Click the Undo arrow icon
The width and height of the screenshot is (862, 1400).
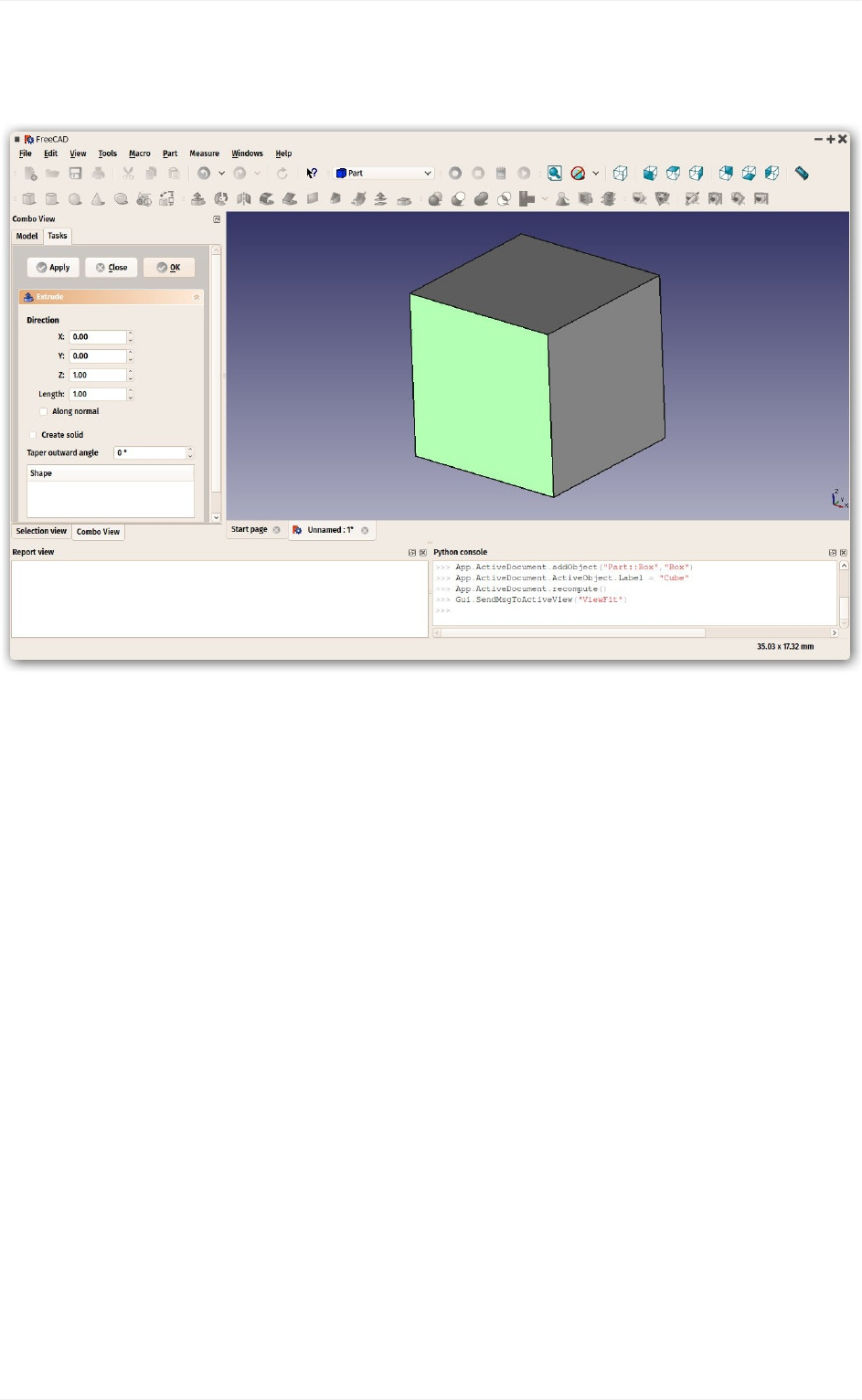click(x=204, y=173)
